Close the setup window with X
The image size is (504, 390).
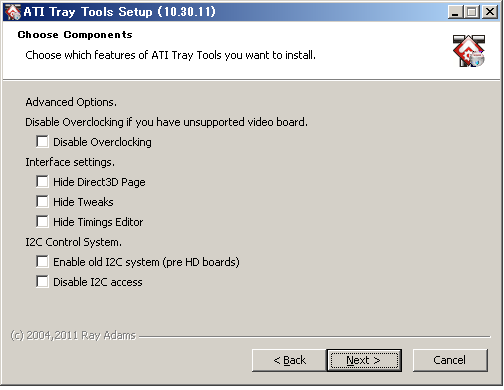pyautogui.click(x=490, y=12)
